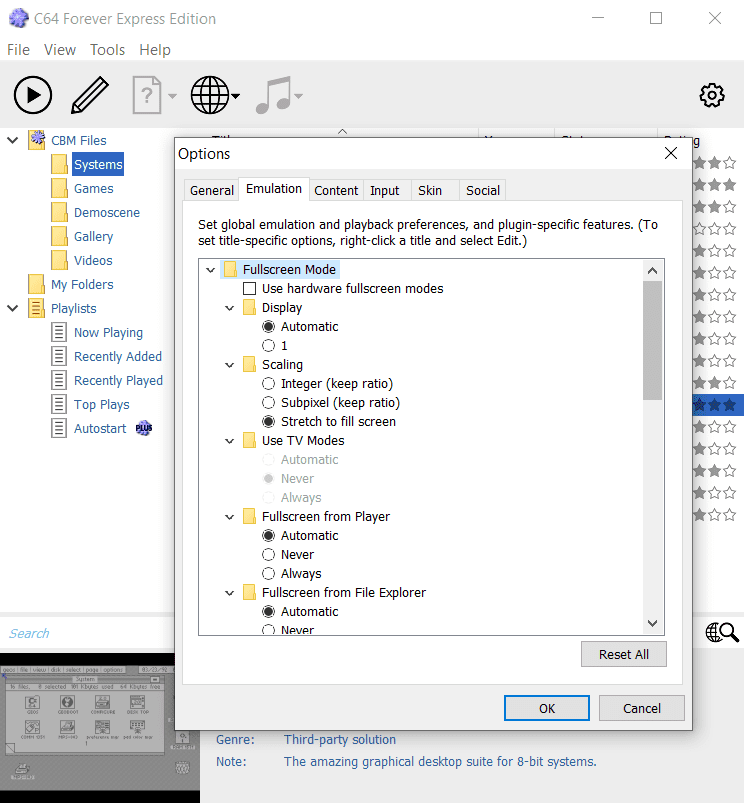Viewport: 744px width, 803px height.
Task: Collapse the Use TV Modes node
Action: pos(229,441)
